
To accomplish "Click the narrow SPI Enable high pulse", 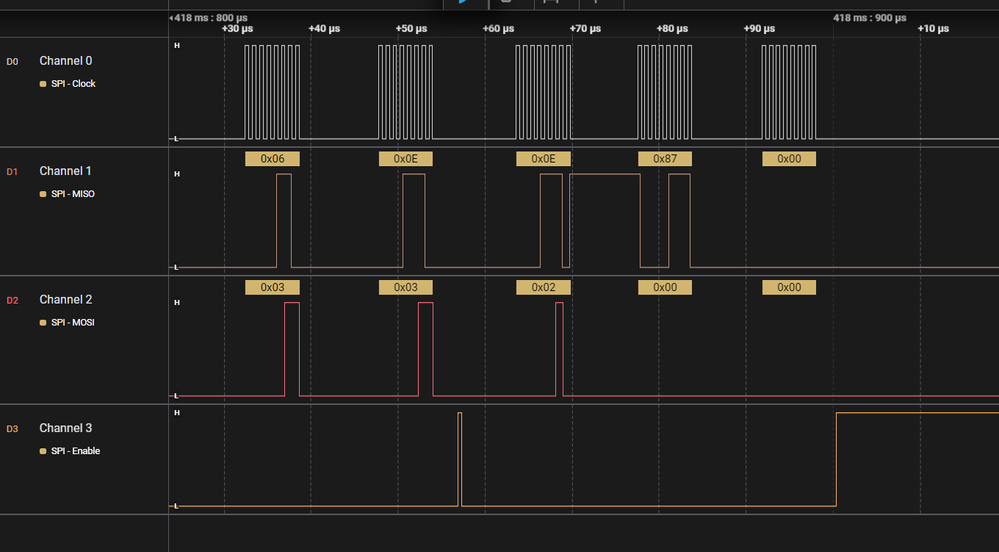I will tap(460, 459).
